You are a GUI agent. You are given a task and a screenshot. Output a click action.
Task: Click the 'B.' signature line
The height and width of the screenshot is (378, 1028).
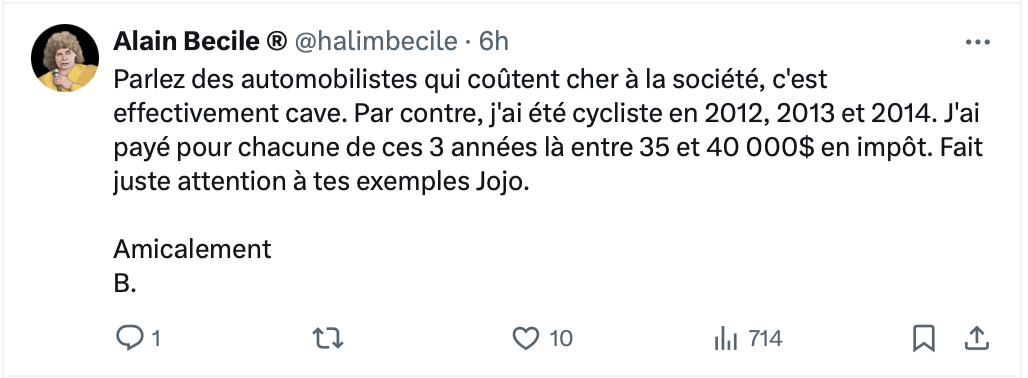(125, 283)
